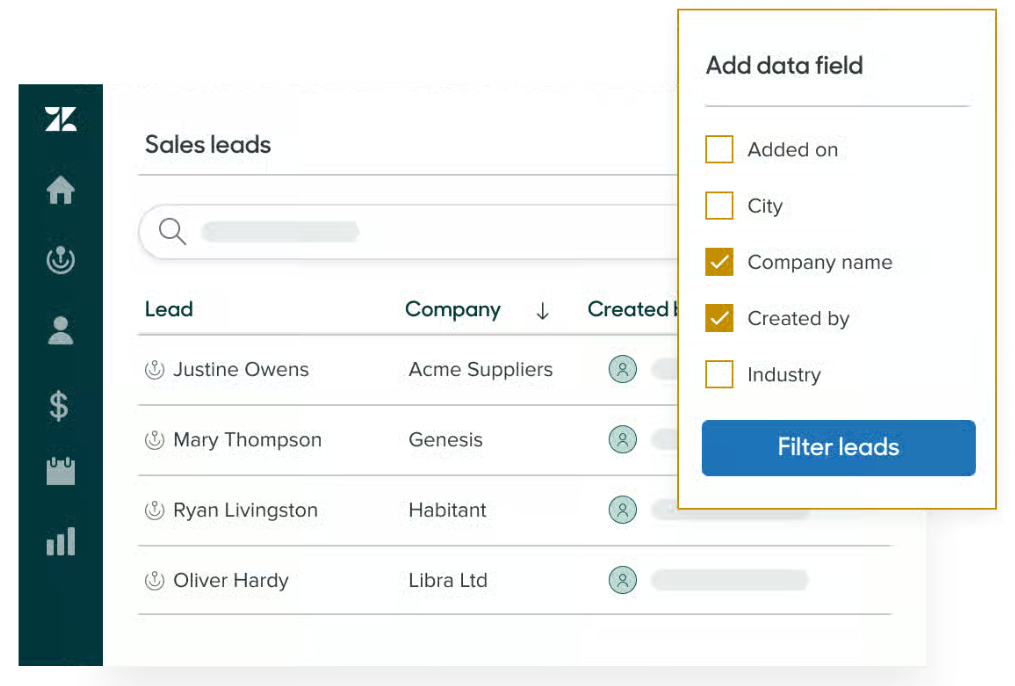Click lead icon beside Oliver Hardy
This screenshot has width=1015, height=686.
(x=155, y=581)
